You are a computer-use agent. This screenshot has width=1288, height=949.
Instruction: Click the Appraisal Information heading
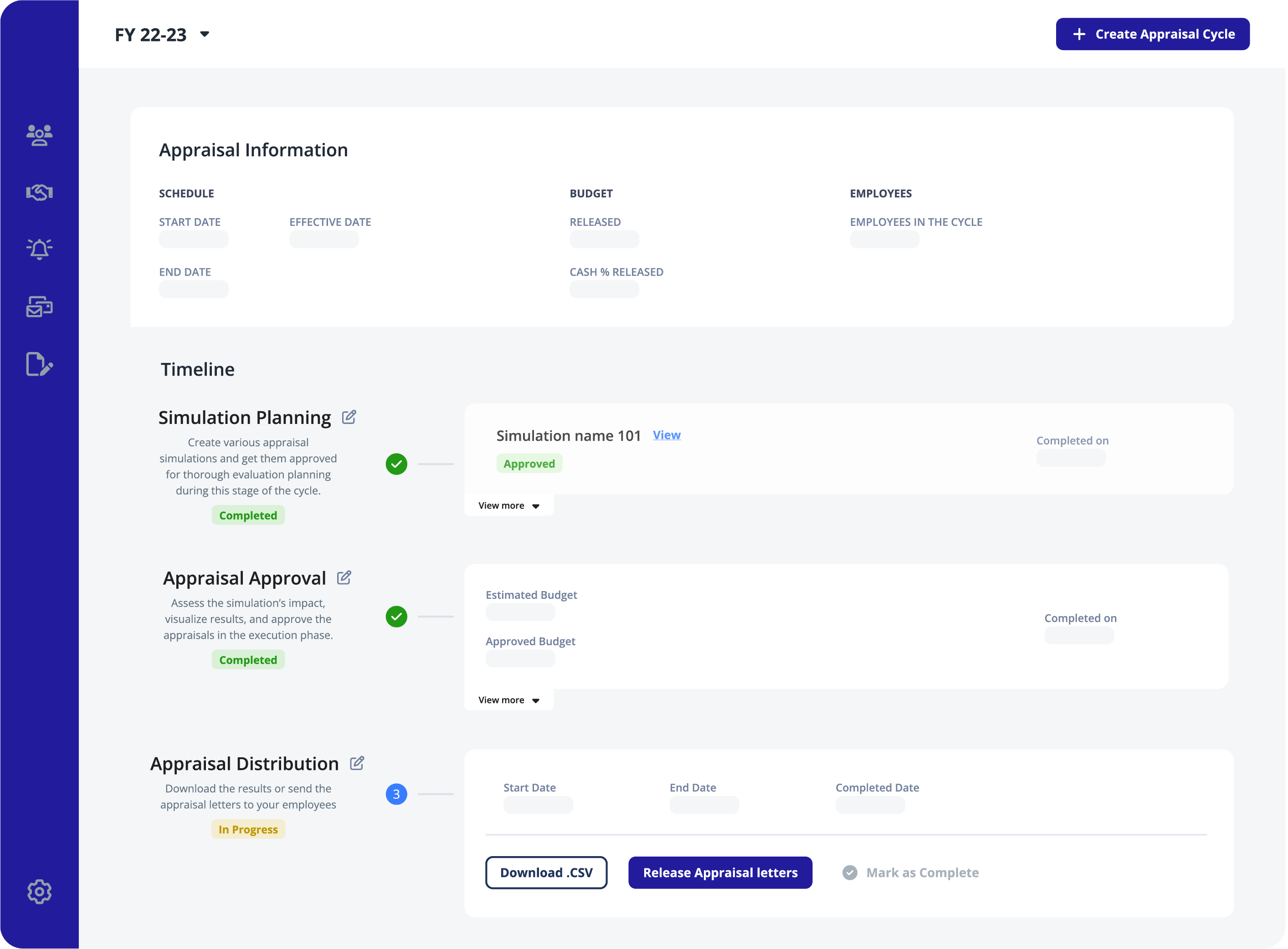[x=253, y=149]
